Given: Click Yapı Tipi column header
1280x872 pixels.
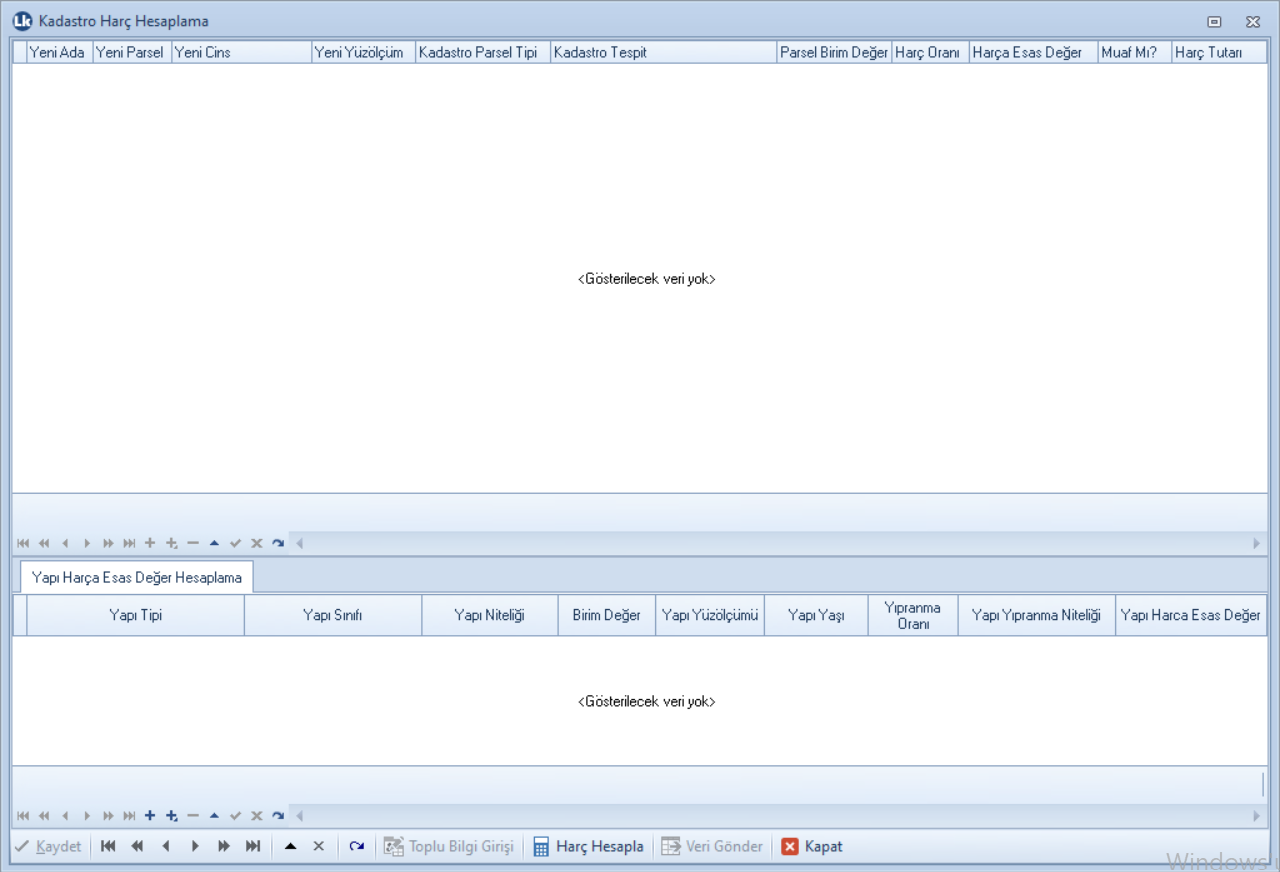Looking at the screenshot, I should coord(136,615).
